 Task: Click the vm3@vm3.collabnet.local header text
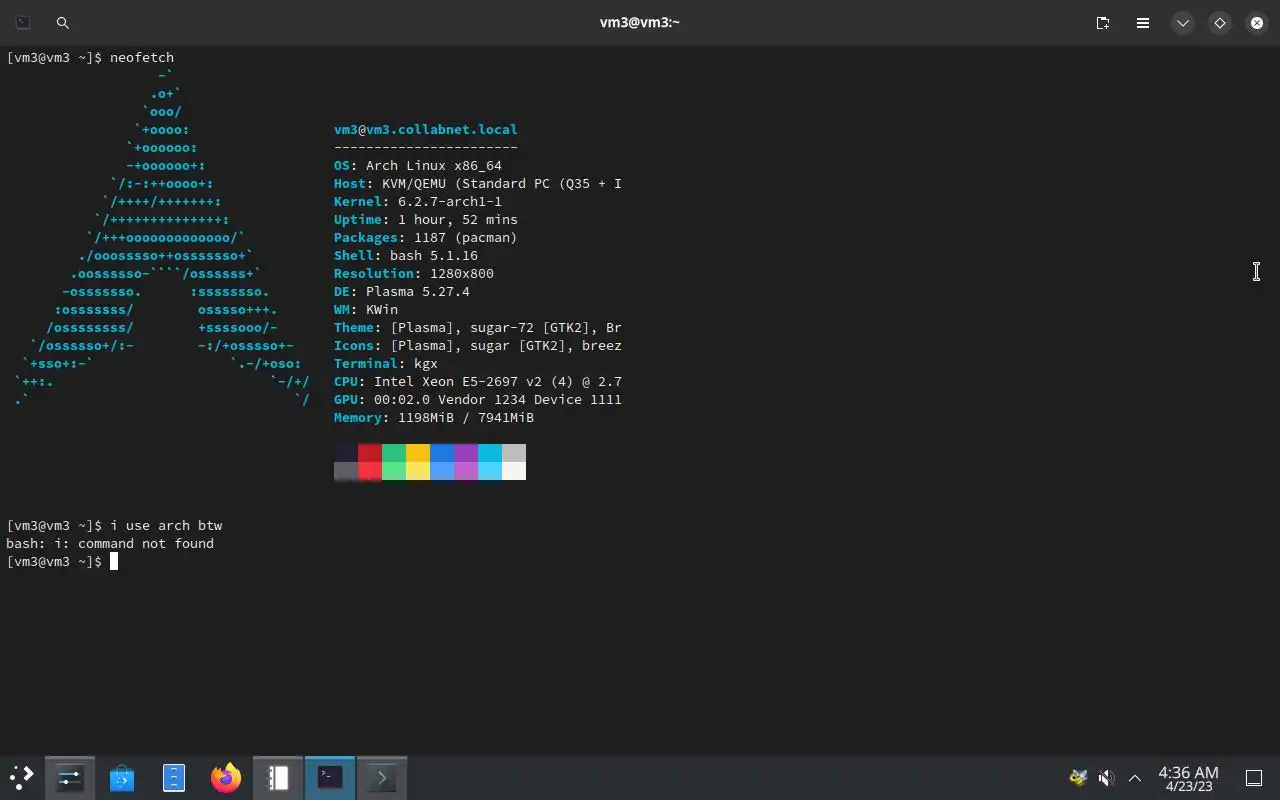426,129
